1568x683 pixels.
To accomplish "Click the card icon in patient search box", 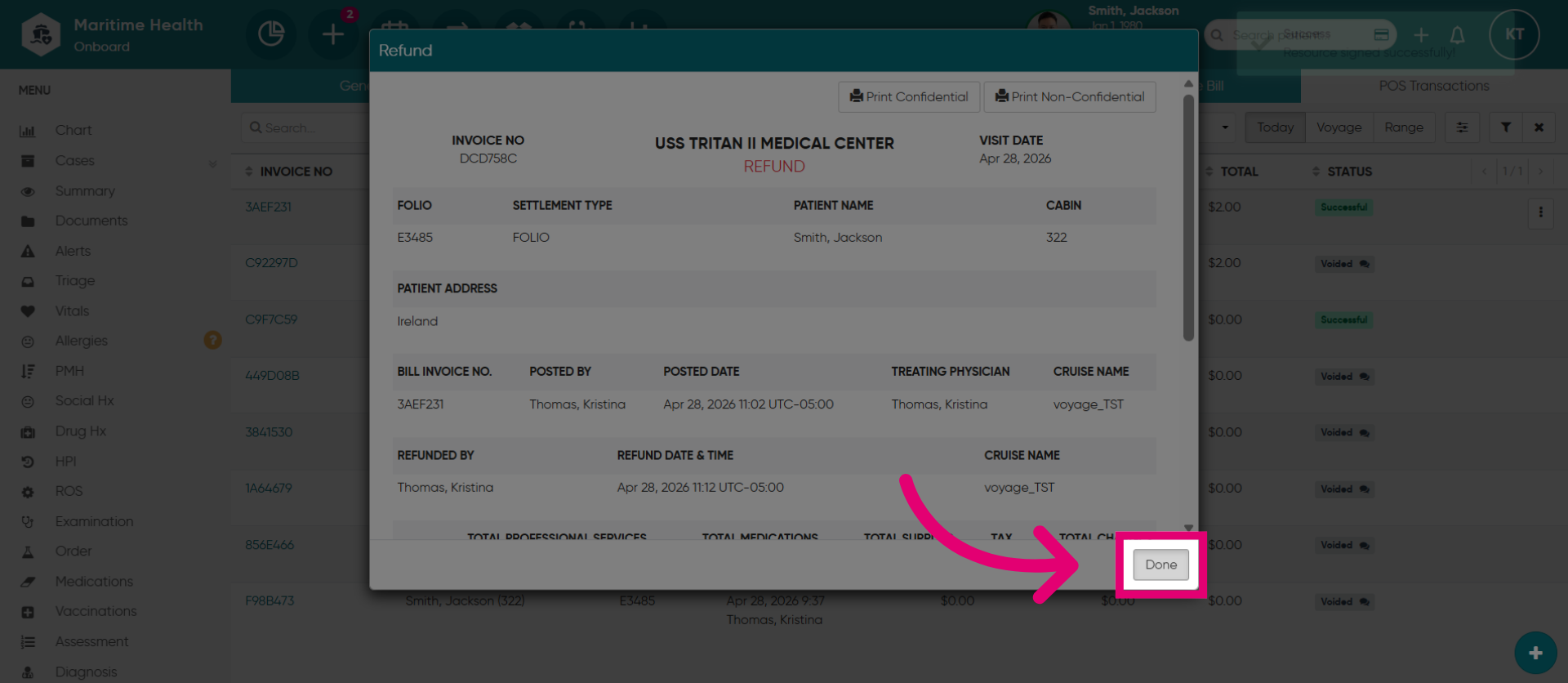I will tap(1382, 35).
